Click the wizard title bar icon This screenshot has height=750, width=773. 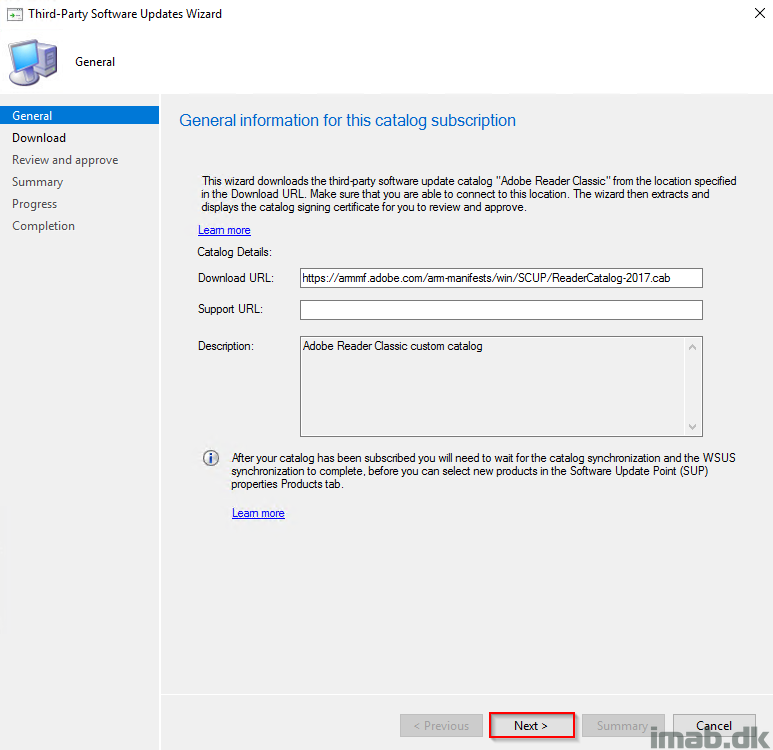click(x=15, y=14)
